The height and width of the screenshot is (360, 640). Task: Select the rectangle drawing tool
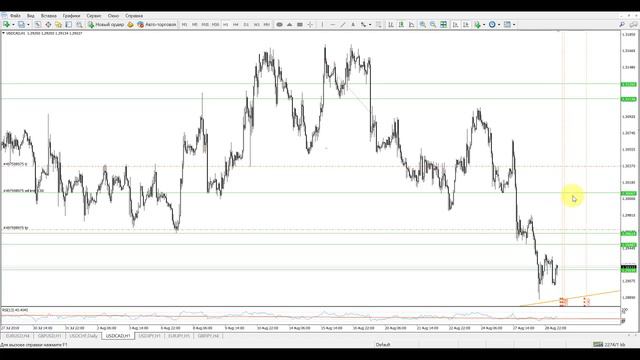click(x=300, y=24)
